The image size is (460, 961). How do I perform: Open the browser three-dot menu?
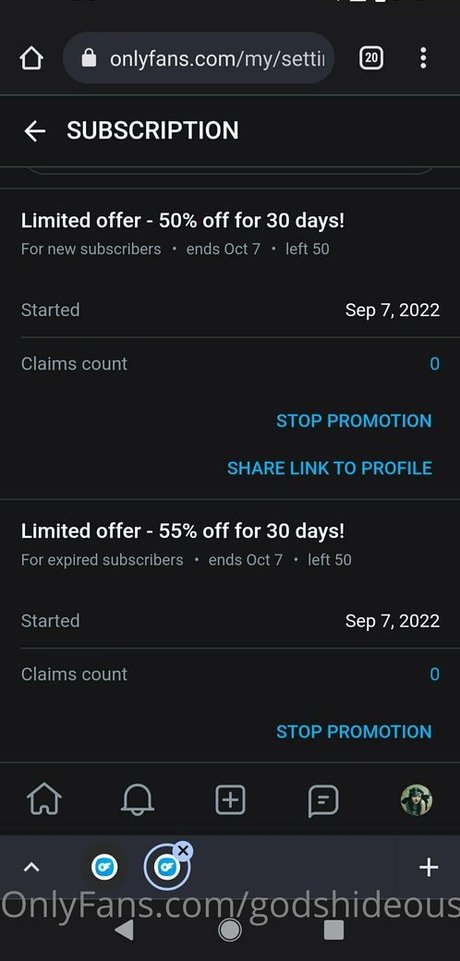(x=423, y=59)
